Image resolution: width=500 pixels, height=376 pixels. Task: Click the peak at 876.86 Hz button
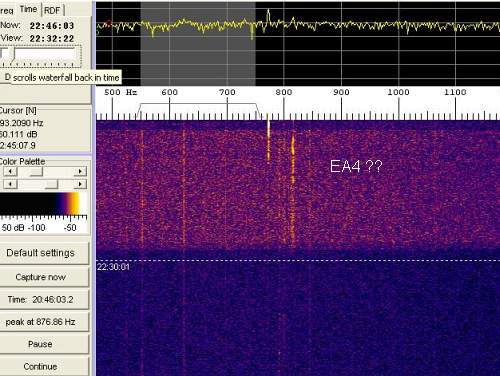[40, 322]
